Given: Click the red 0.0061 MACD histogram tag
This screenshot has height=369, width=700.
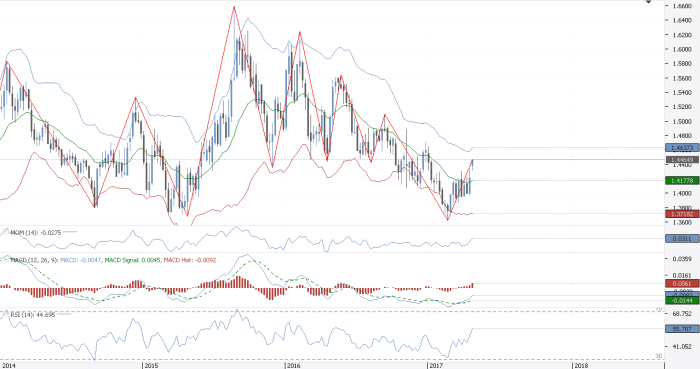Looking at the screenshot, I should pyautogui.click(x=682, y=283).
